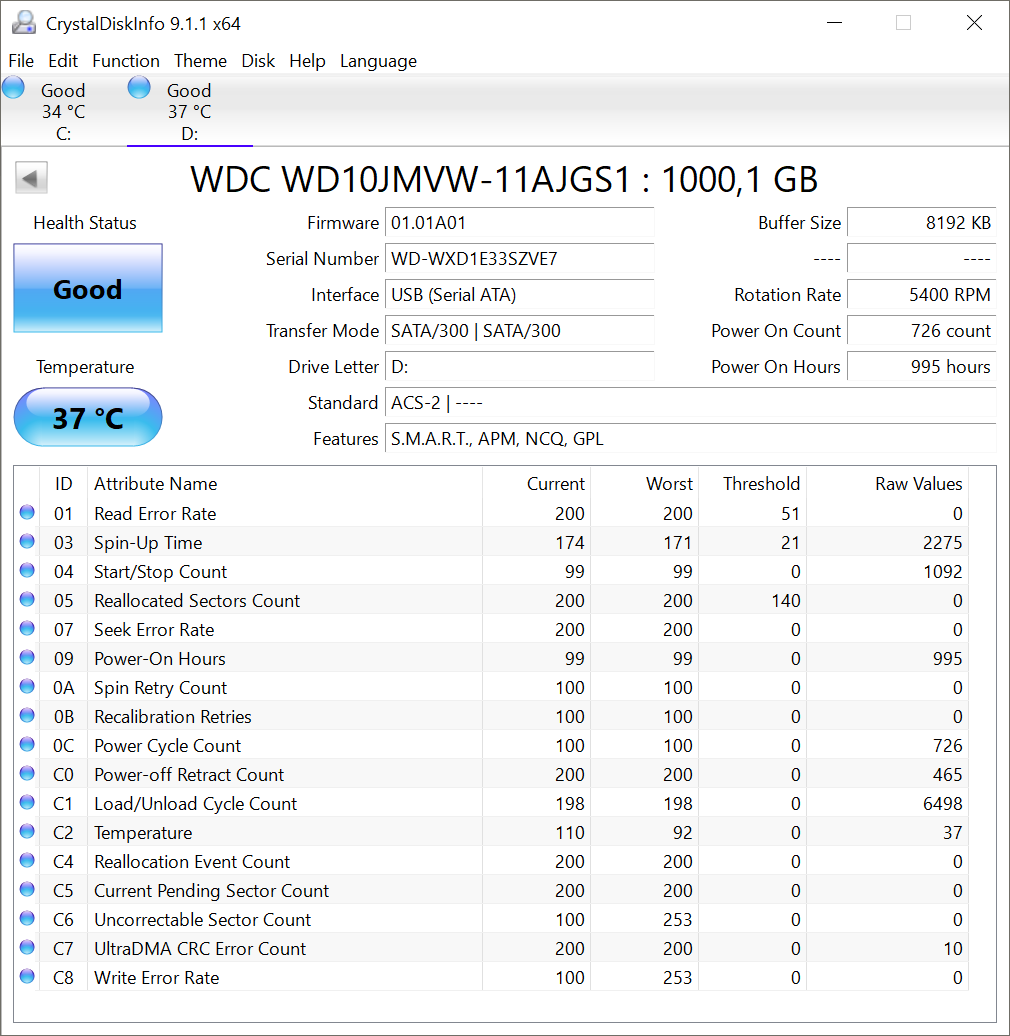Select the D: disk tab
This screenshot has height=1036, width=1010.
pyautogui.click(x=190, y=111)
